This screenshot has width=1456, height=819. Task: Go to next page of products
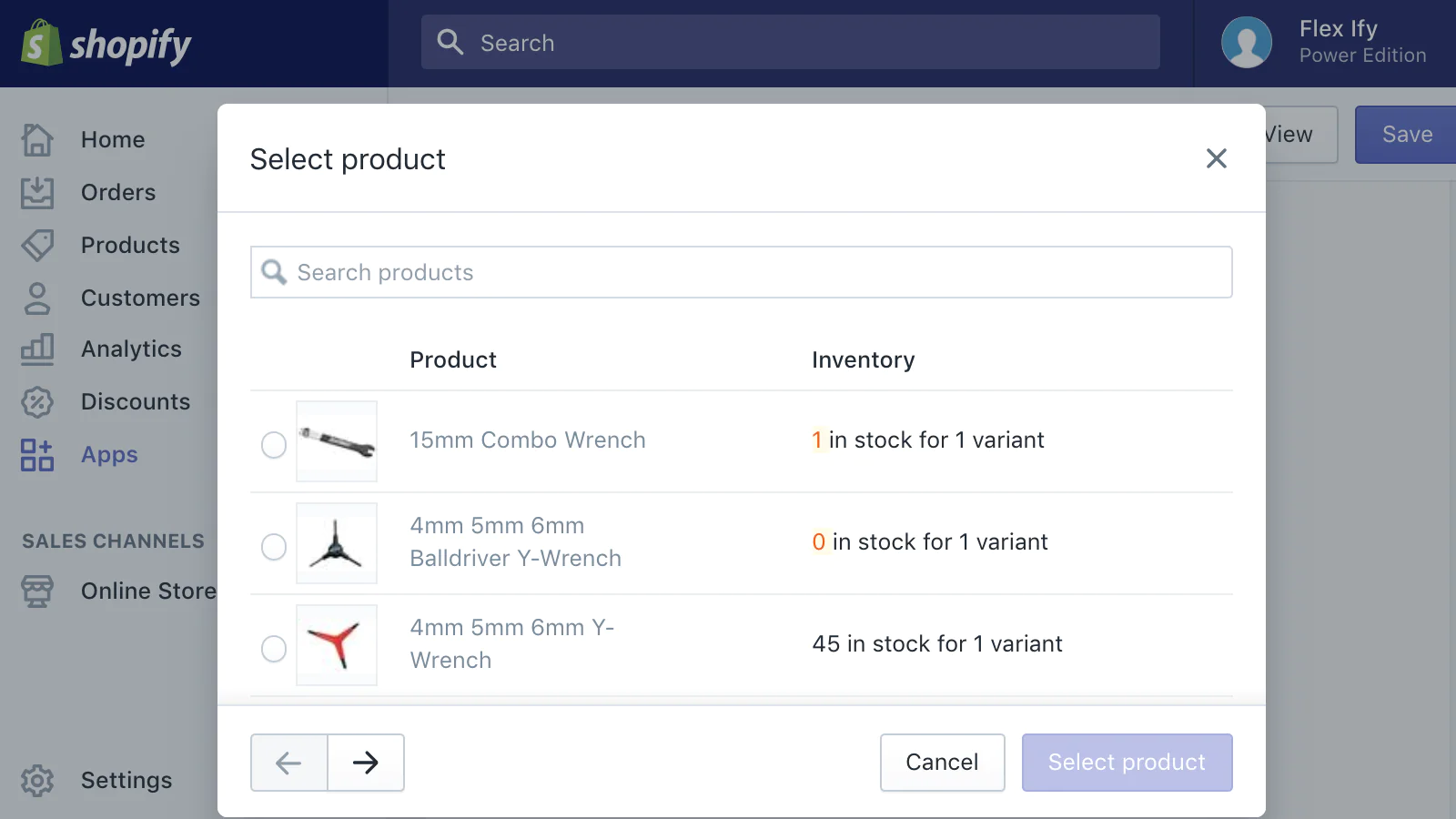click(x=366, y=763)
